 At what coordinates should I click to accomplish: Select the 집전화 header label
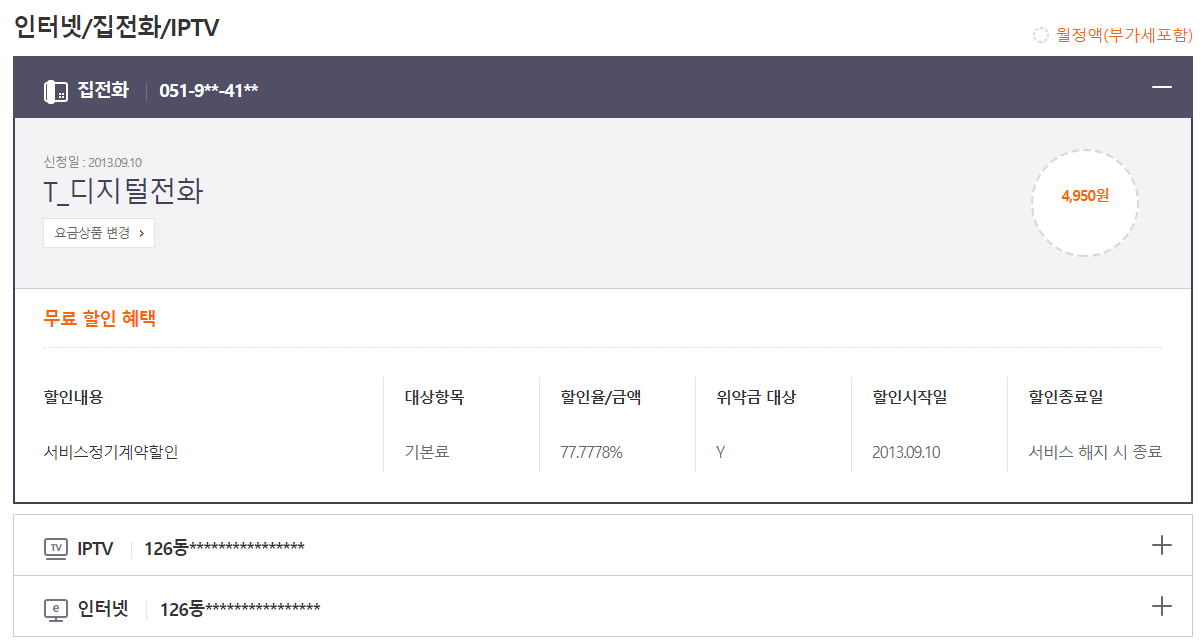click(103, 90)
